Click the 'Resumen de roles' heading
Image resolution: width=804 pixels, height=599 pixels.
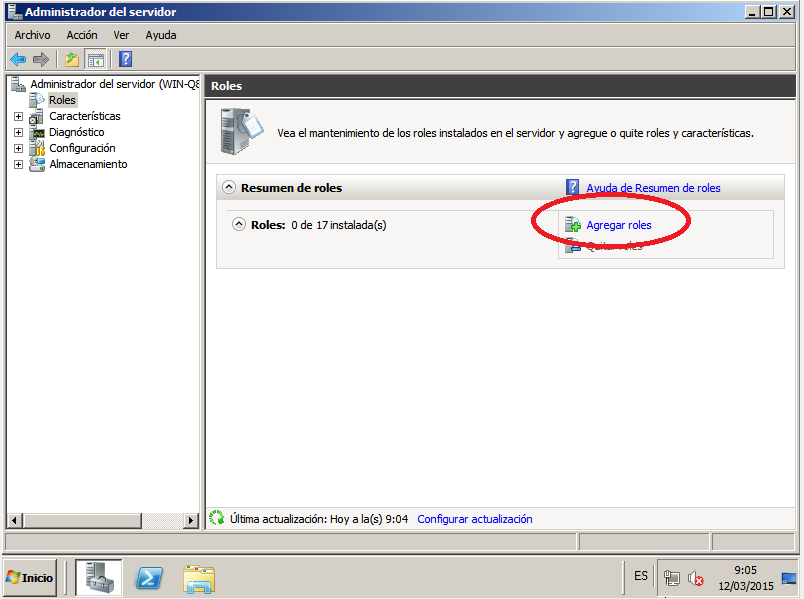click(291, 188)
